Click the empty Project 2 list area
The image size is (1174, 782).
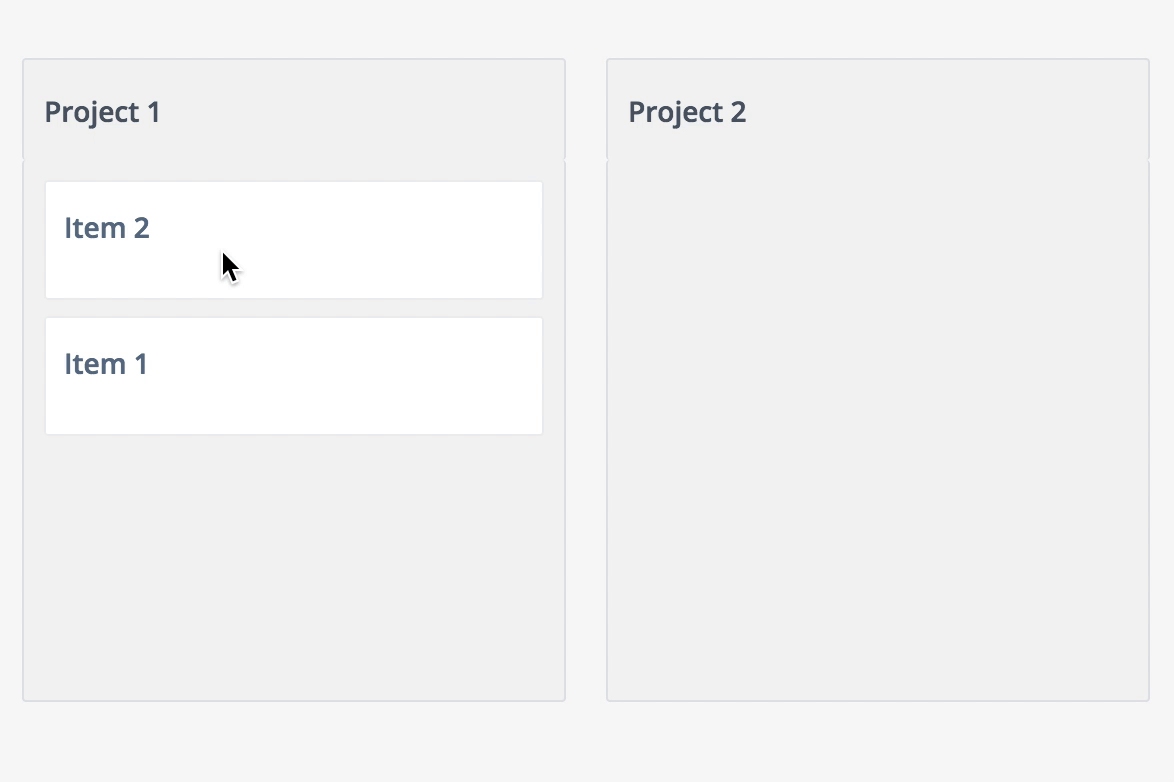pos(878,430)
